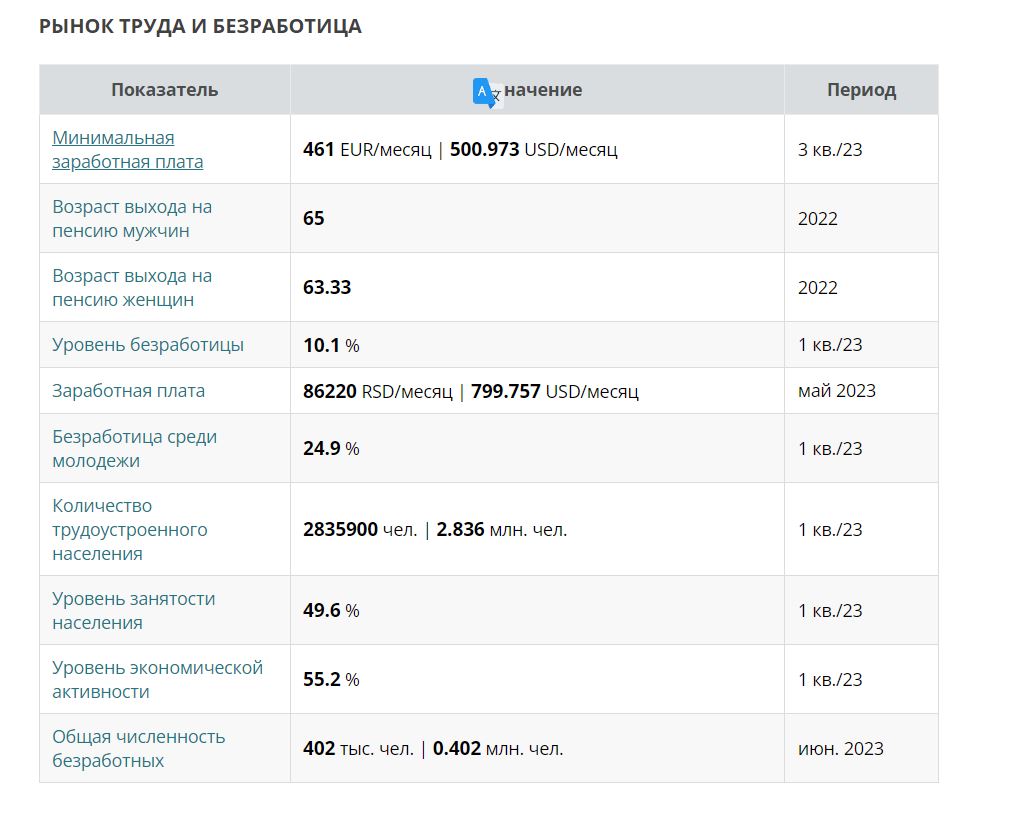
Task: Select the Уровень безработицы indicator
Action: coord(148,345)
